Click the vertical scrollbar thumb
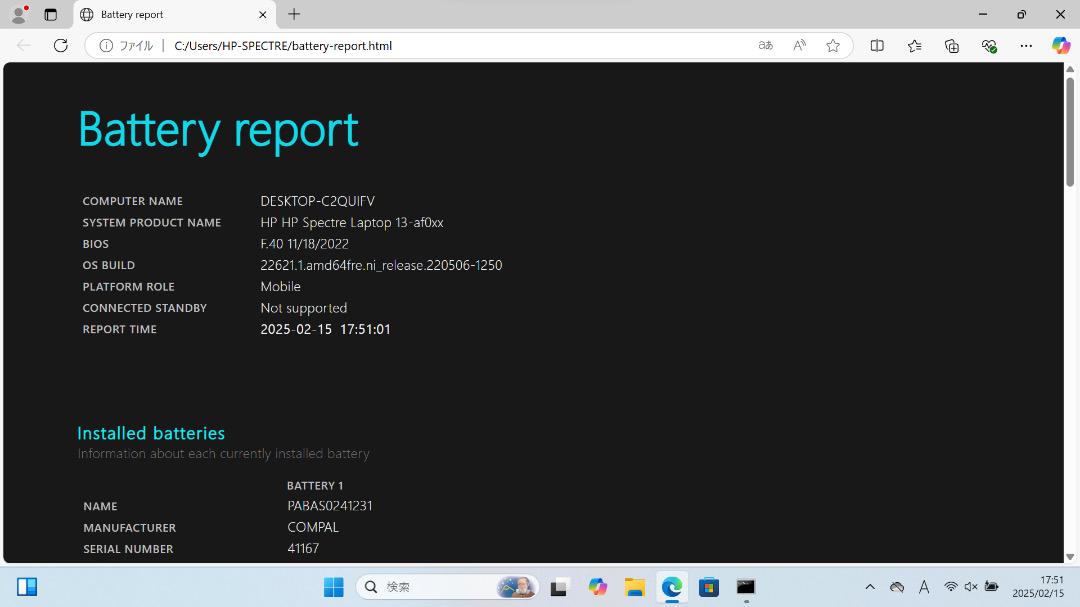Image resolution: width=1080 pixels, height=607 pixels. (x=1070, y=131)
